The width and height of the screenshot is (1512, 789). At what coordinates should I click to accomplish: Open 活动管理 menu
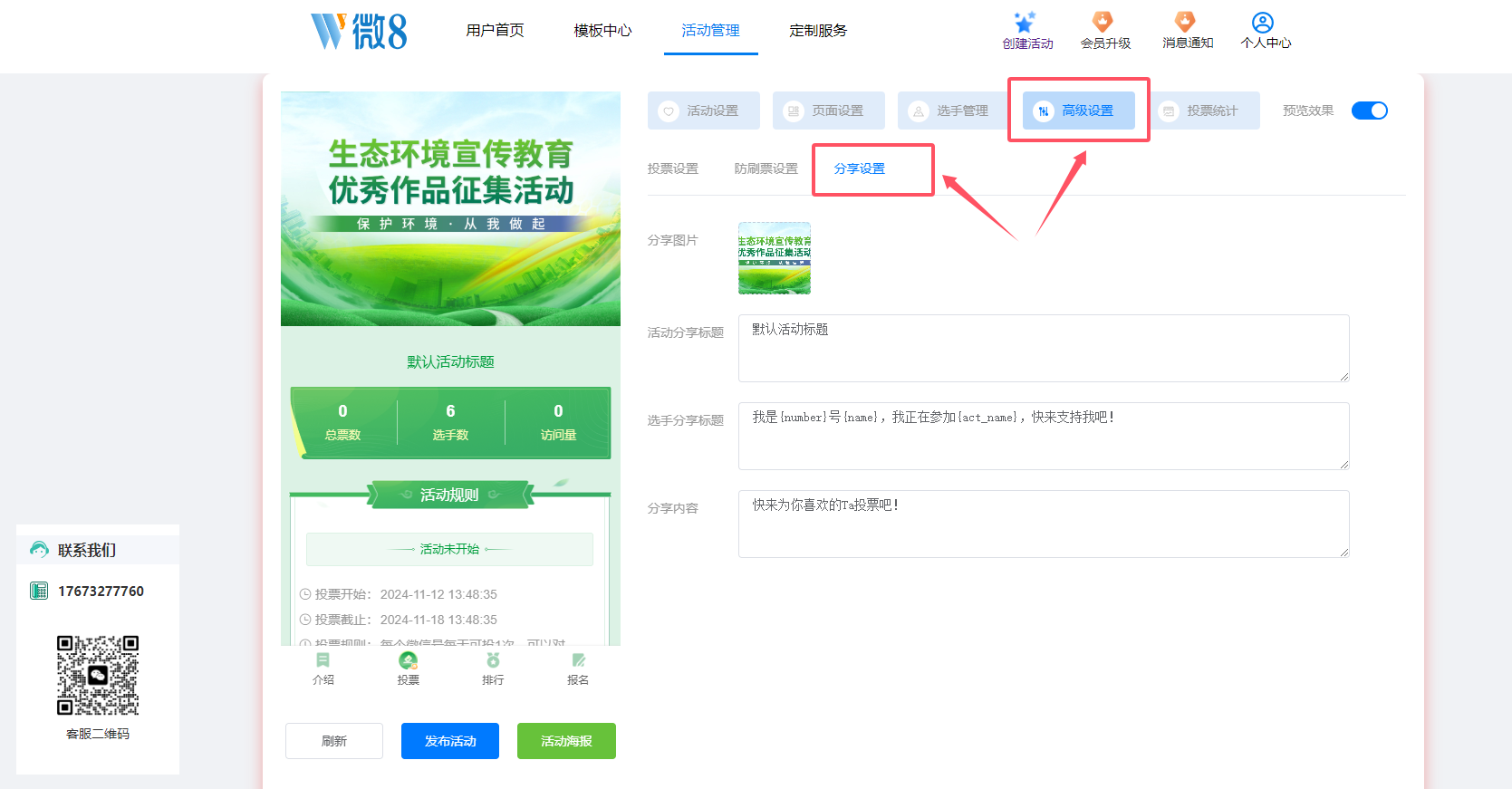[710, 31]
